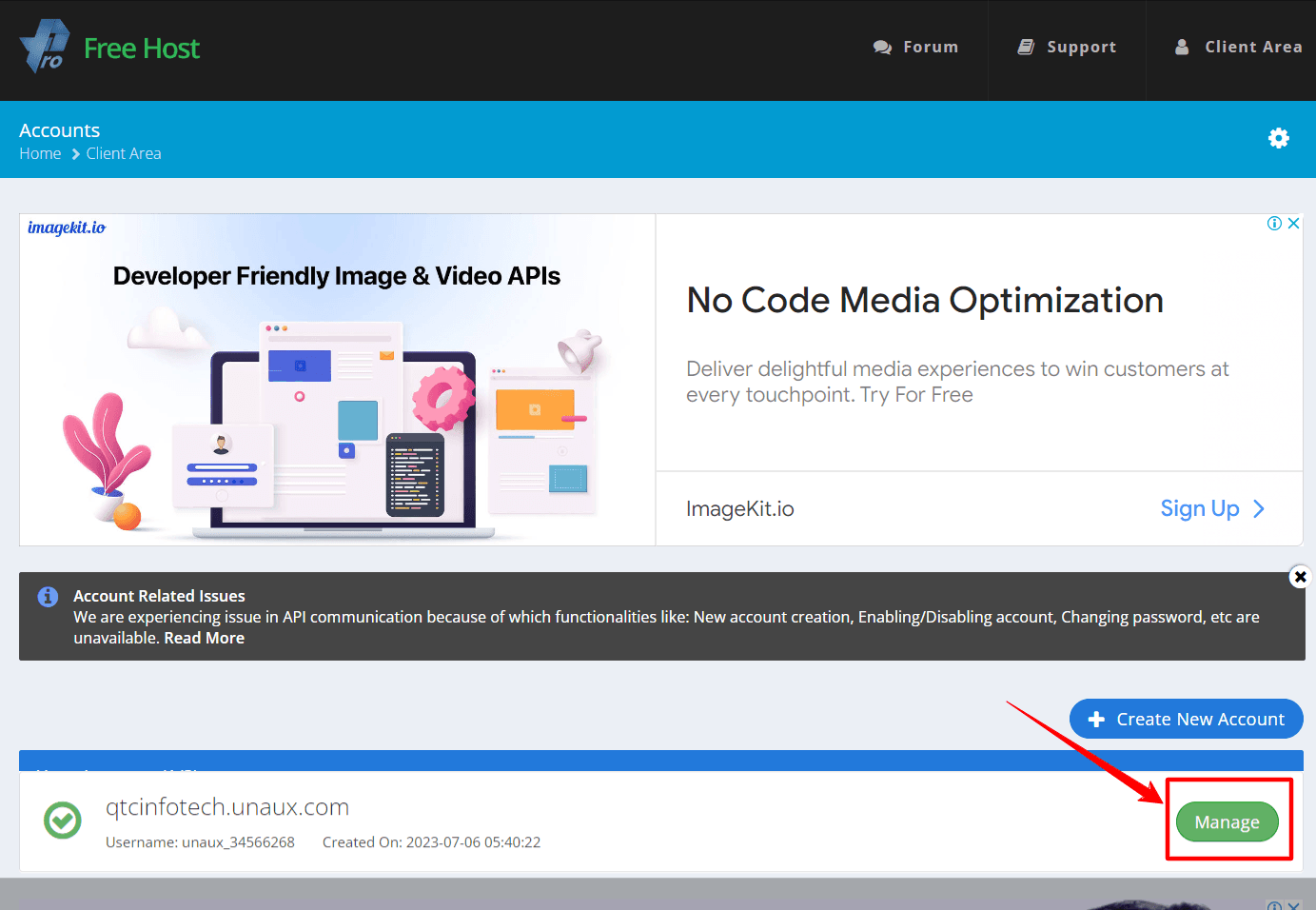Click the Home breadcrumb link

coord(40,153)
